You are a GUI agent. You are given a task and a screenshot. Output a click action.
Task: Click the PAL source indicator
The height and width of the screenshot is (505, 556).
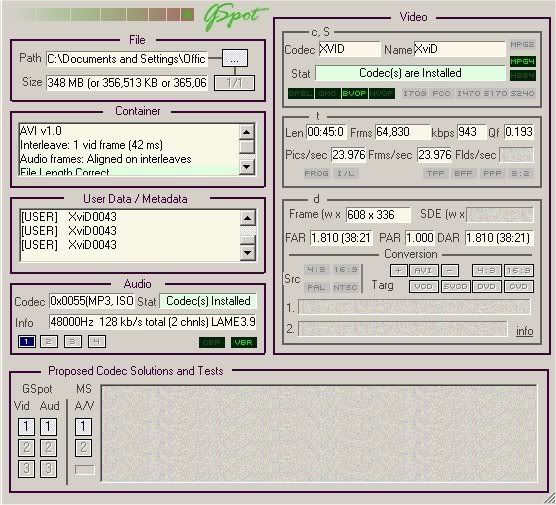[317, 287]
